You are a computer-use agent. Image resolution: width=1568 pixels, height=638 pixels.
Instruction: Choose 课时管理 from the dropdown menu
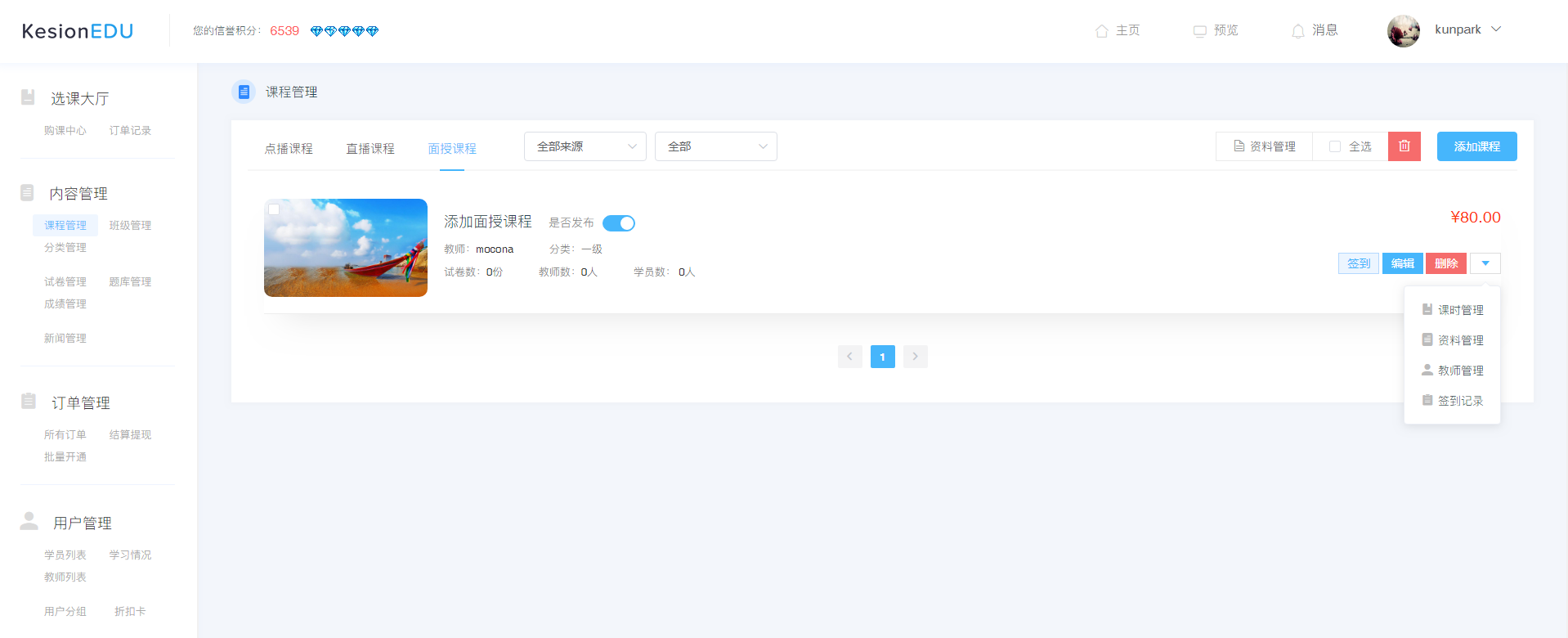[1453, 310]
